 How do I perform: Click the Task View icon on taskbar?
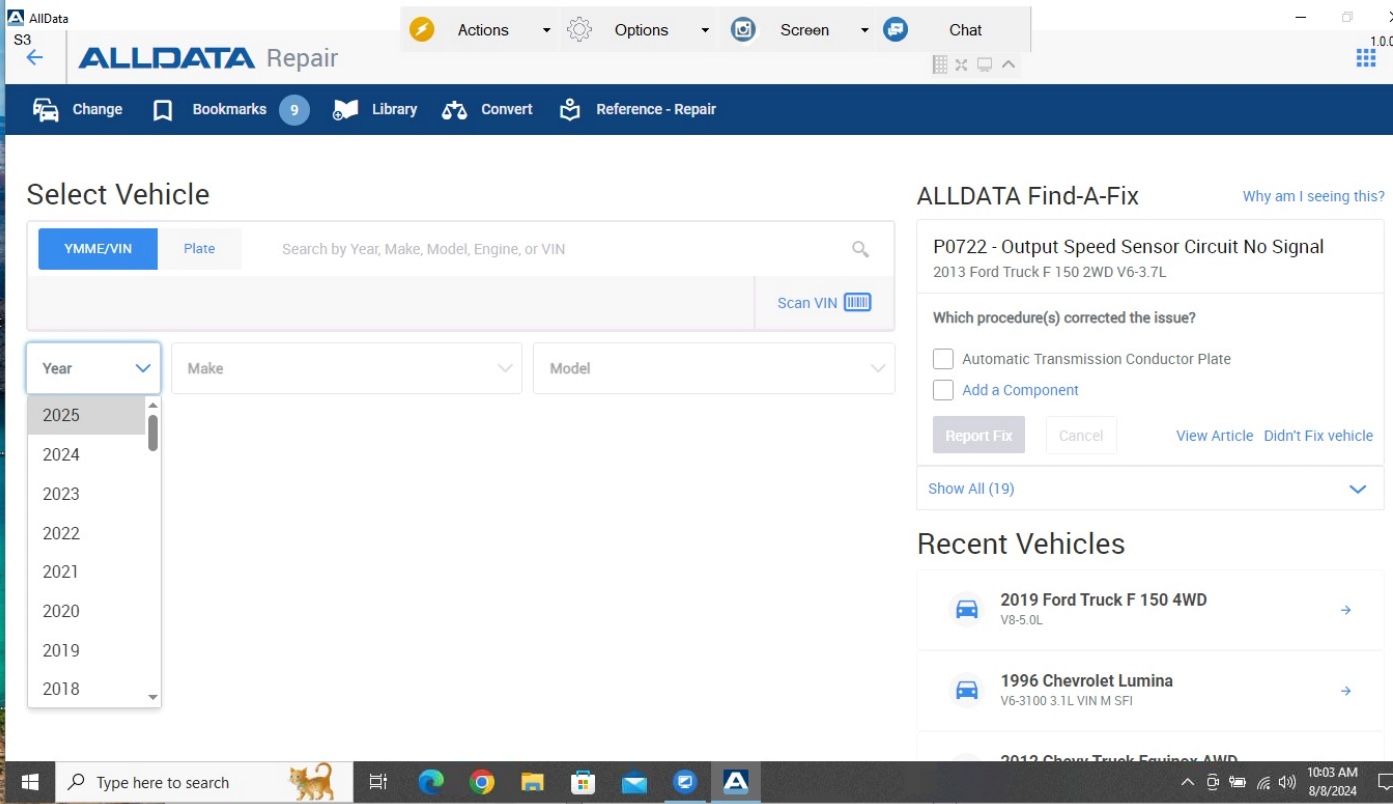[378, 783]
